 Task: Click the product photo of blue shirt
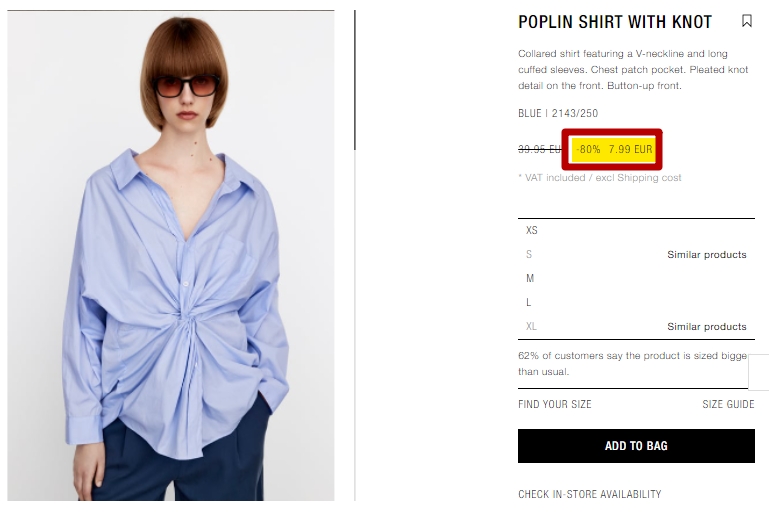(x=171, y=256)
